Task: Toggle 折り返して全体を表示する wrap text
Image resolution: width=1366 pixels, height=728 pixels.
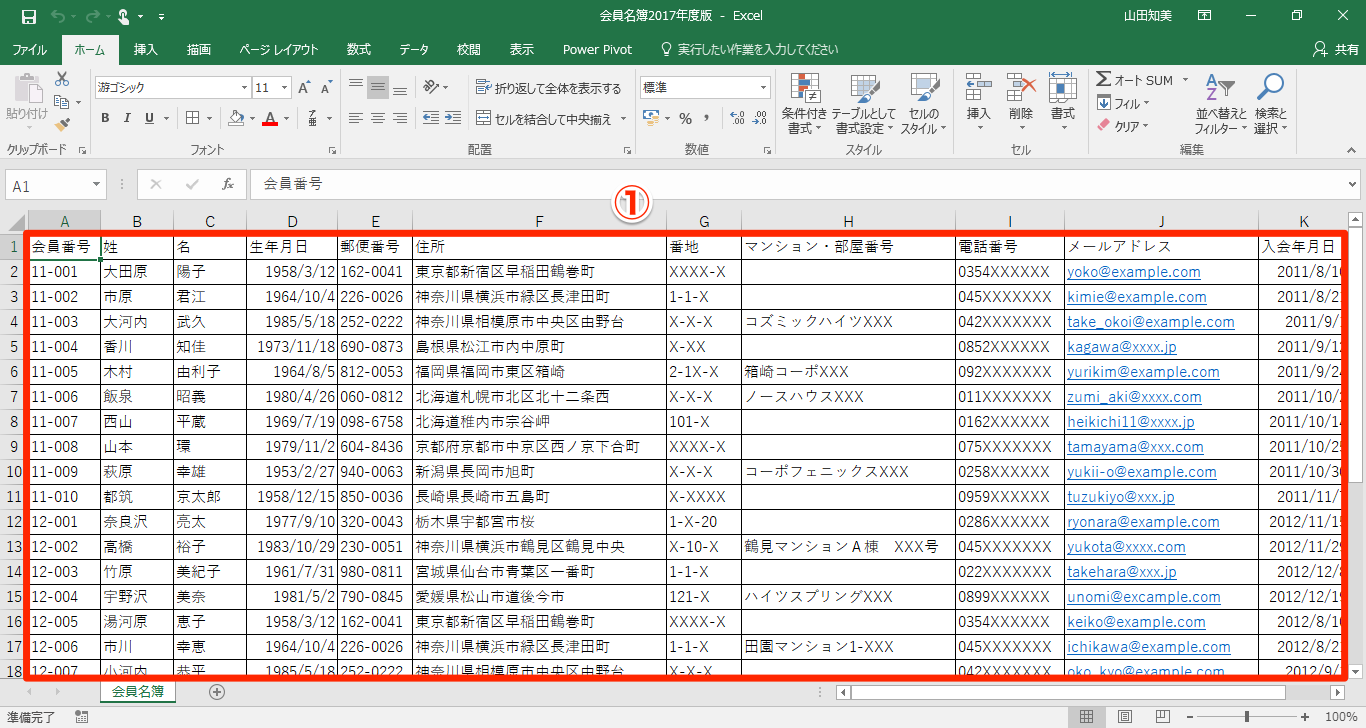Action: [x=548, y=88]
